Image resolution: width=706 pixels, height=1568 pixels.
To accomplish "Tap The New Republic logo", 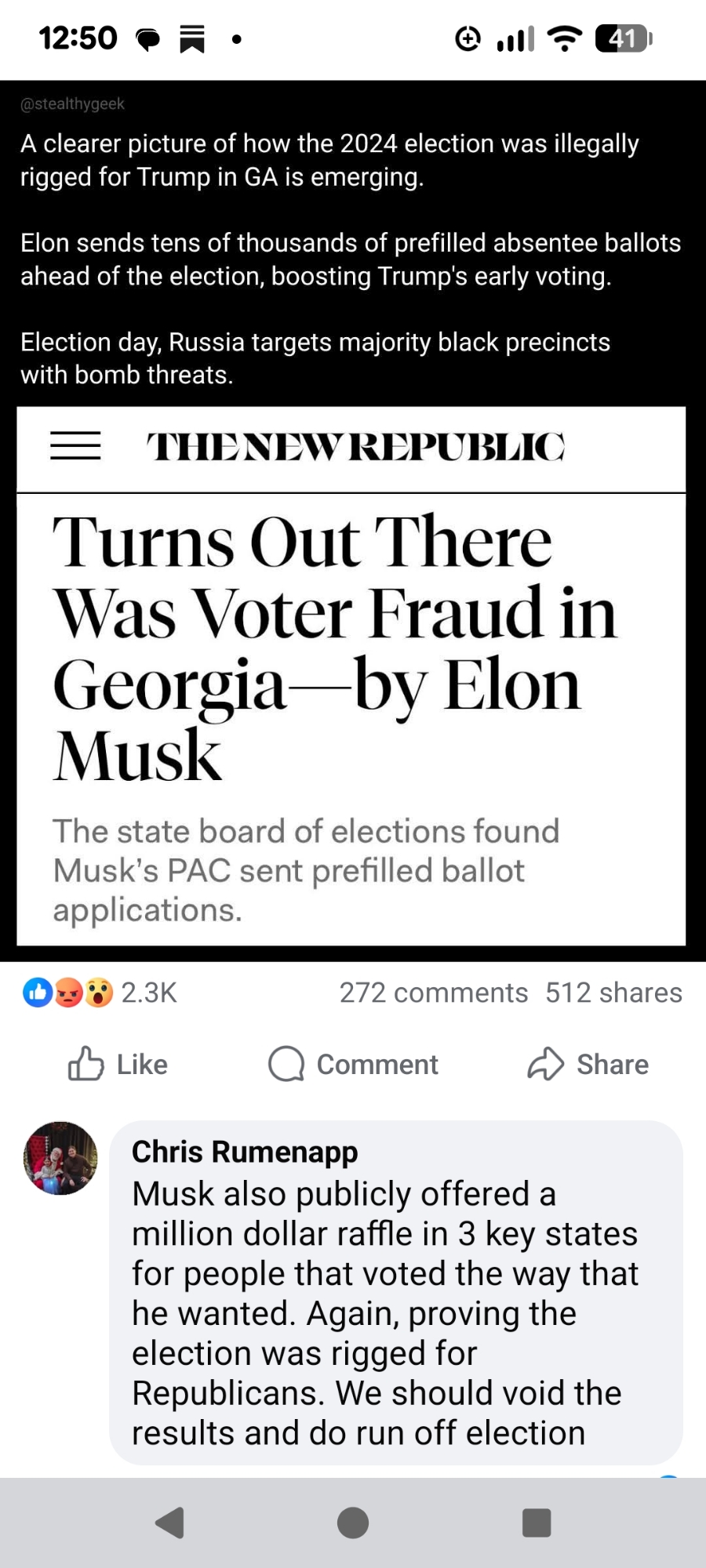I will tap(355, 446).
